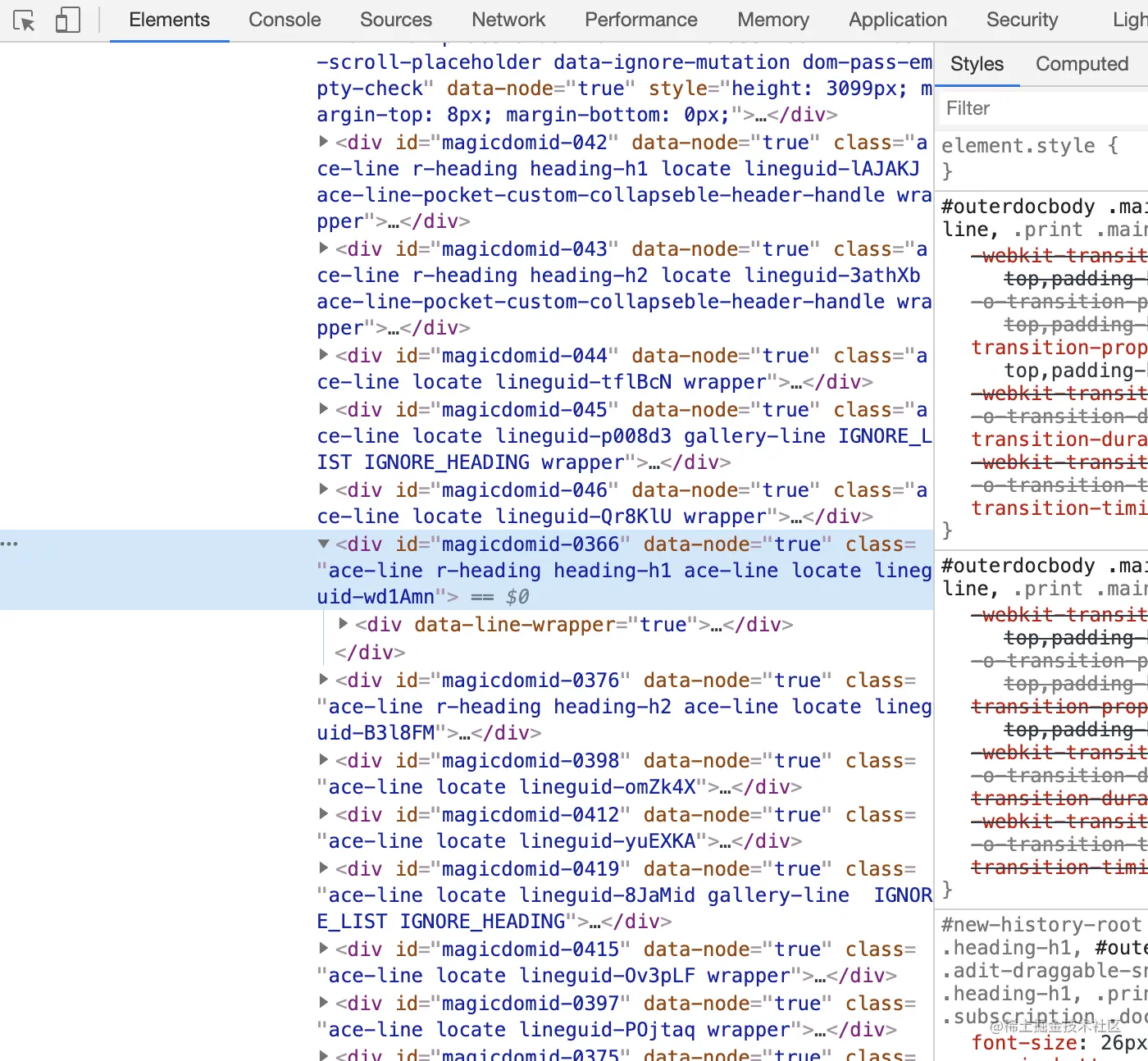Switch to the Computed pane tab

1082,64
